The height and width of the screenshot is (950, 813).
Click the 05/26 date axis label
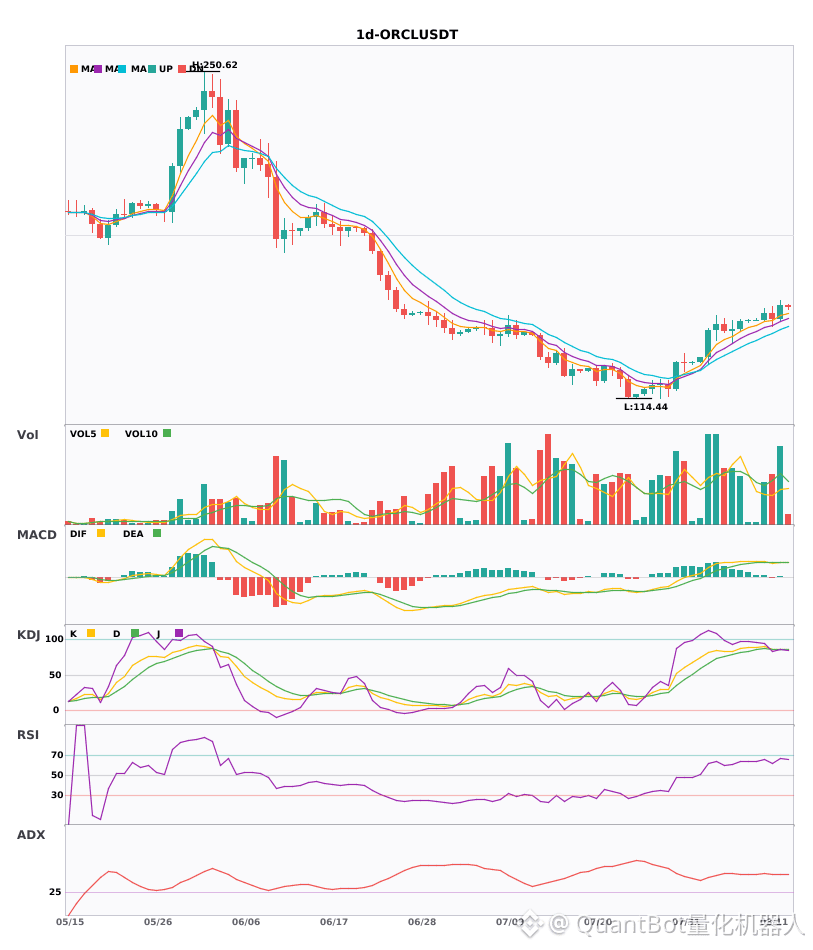tap(158, 922)
